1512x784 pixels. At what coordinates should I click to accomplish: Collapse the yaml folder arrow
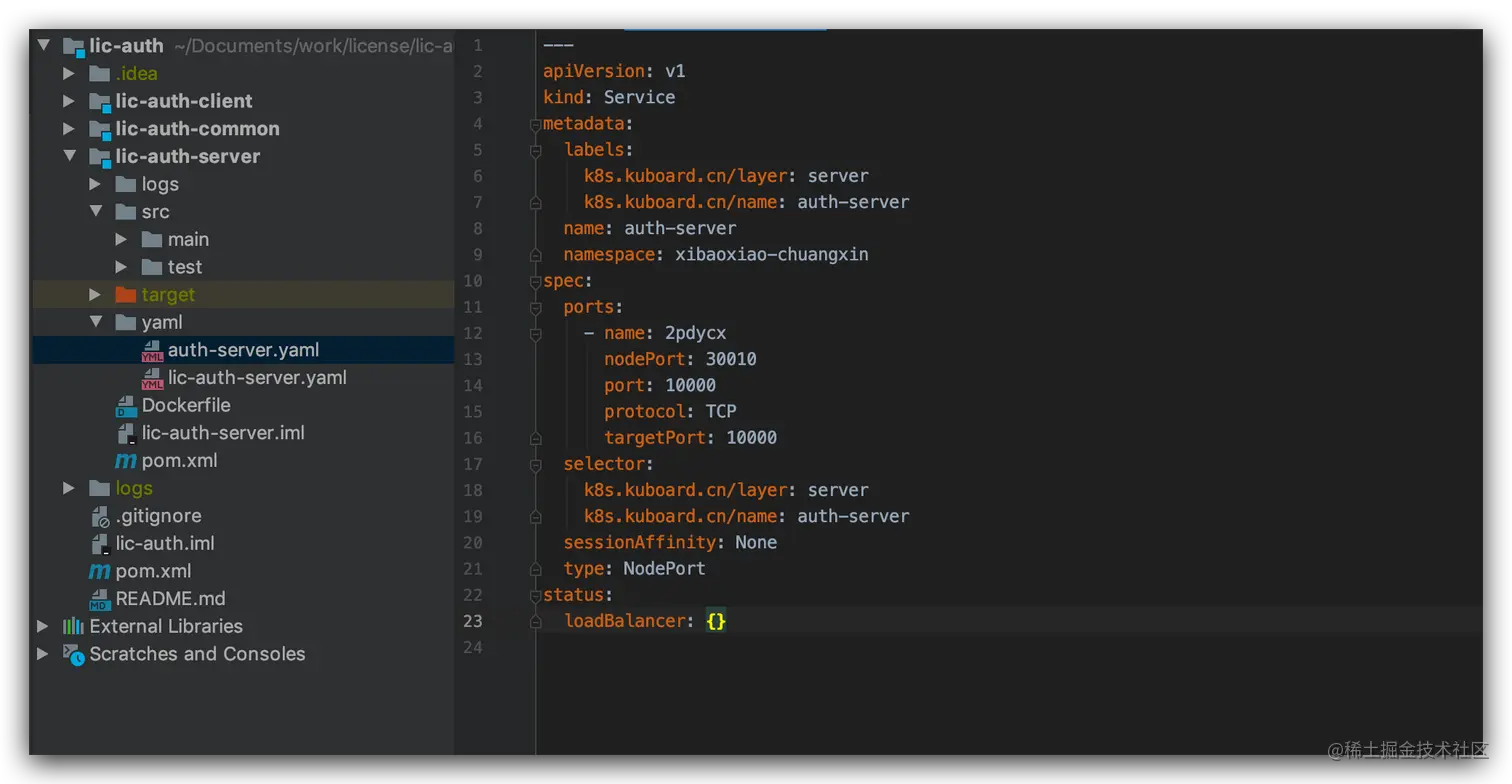click(96, 322)
